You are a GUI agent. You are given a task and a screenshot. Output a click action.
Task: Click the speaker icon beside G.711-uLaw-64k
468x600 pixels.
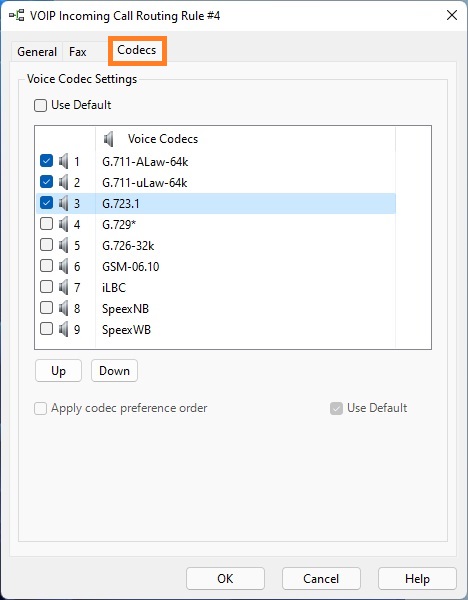pos(64,182)
